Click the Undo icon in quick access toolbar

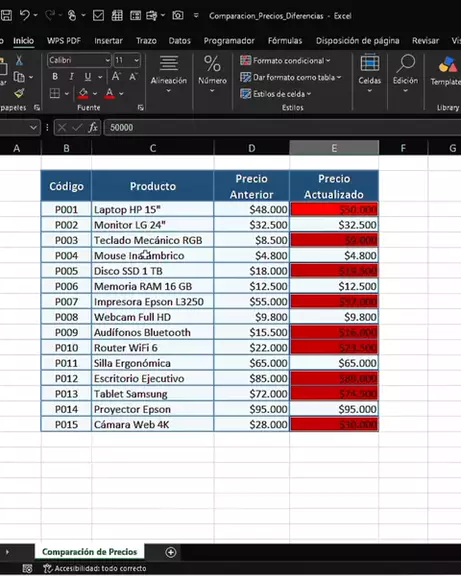pyautogui.click(x=25, y=15)
